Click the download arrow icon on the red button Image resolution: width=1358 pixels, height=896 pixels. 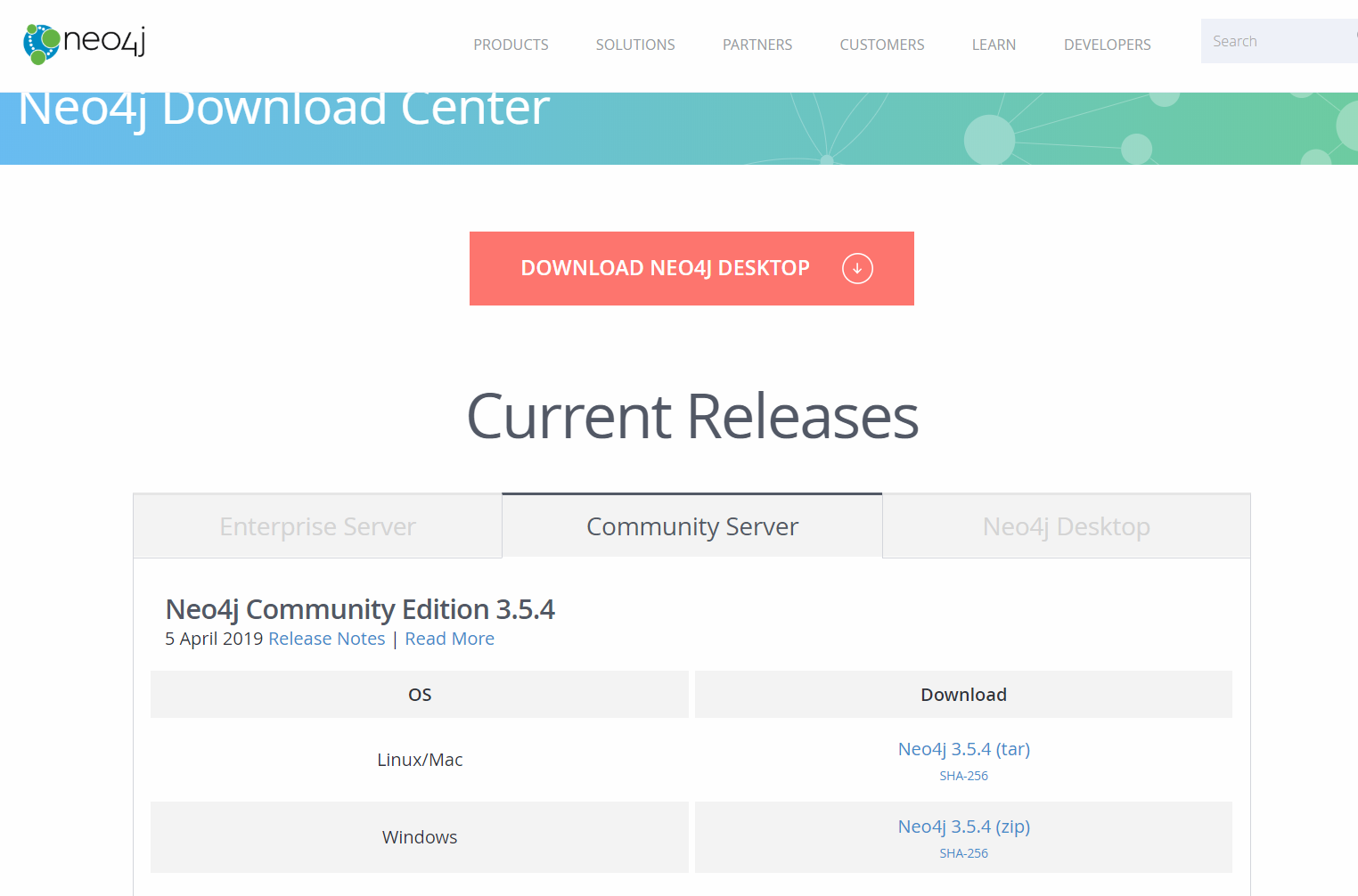(x=856, y=268)
